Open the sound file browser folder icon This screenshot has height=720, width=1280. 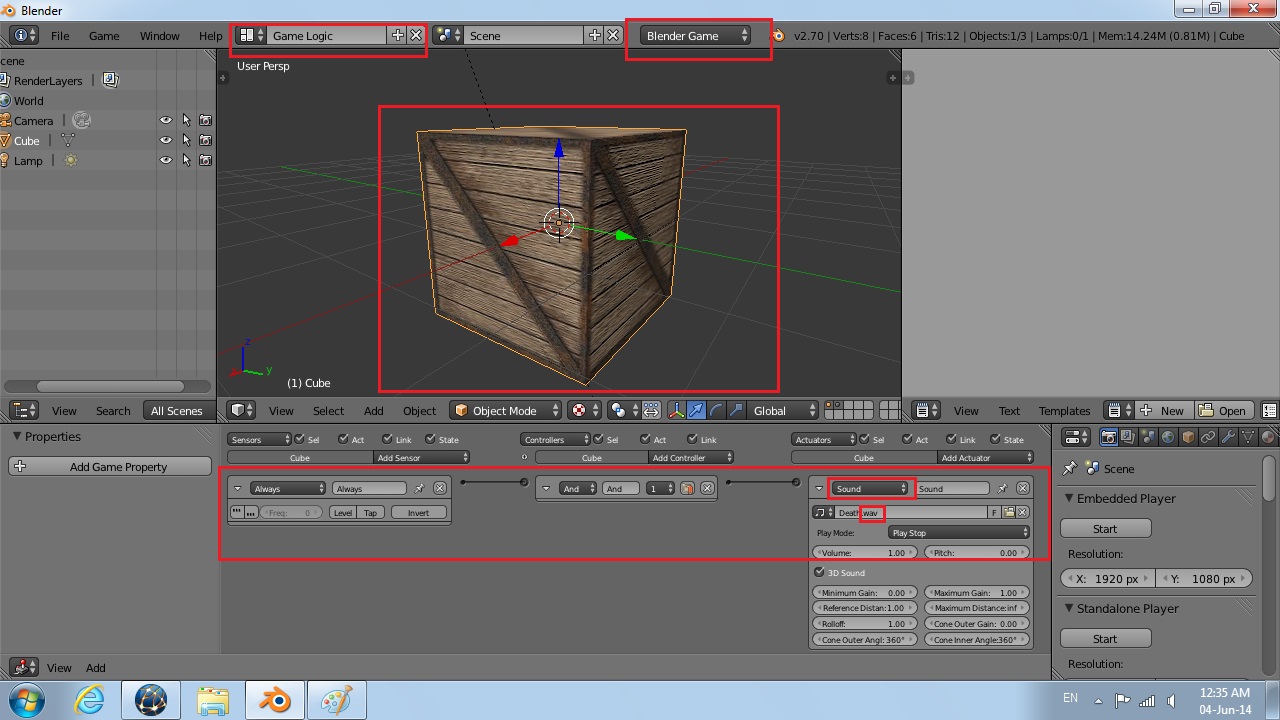coord(1009,512)
